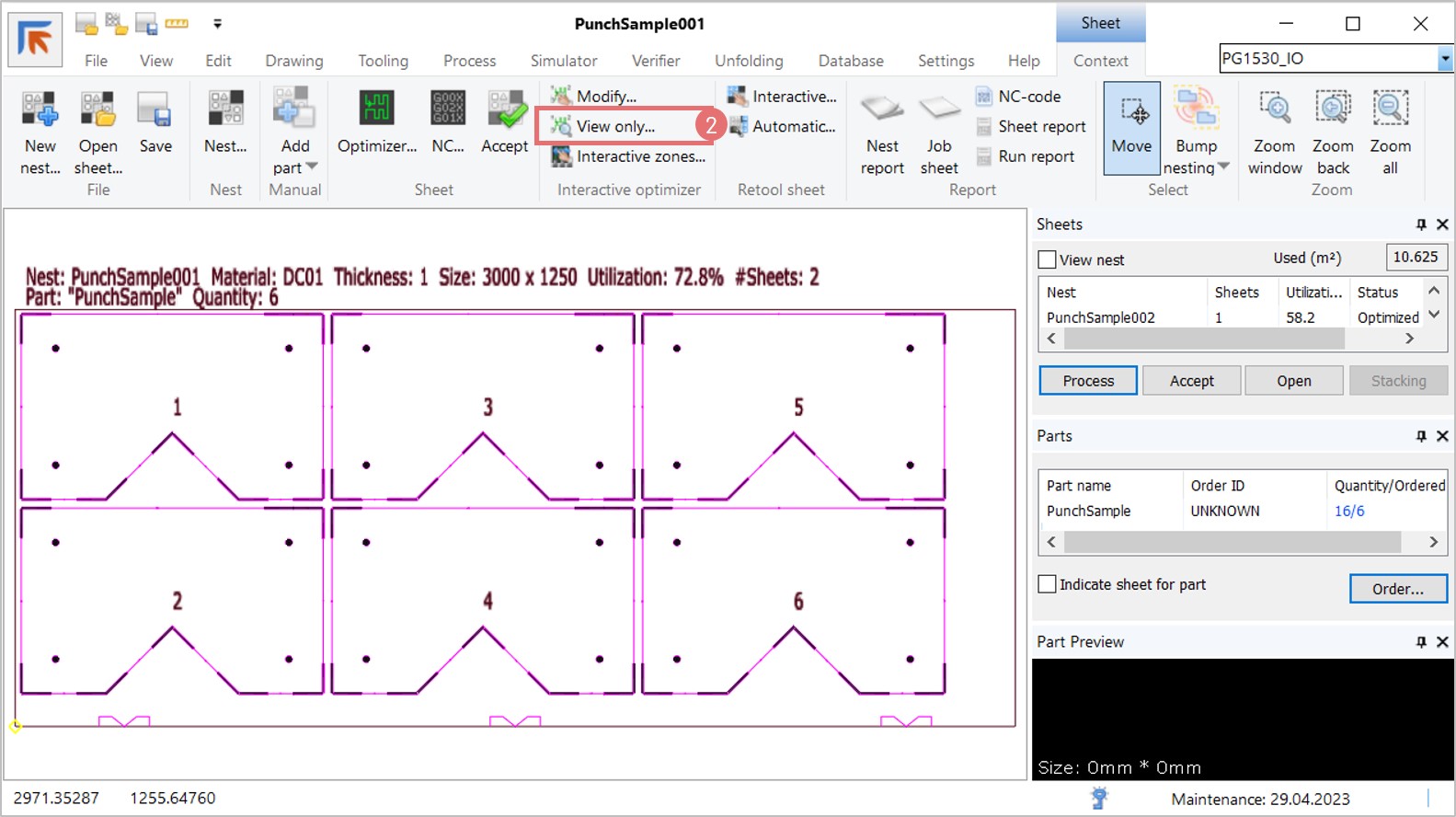Screen dimensions: 1456x817
Task: Open the Tooling menu
Action: click(x=383, y=61)
